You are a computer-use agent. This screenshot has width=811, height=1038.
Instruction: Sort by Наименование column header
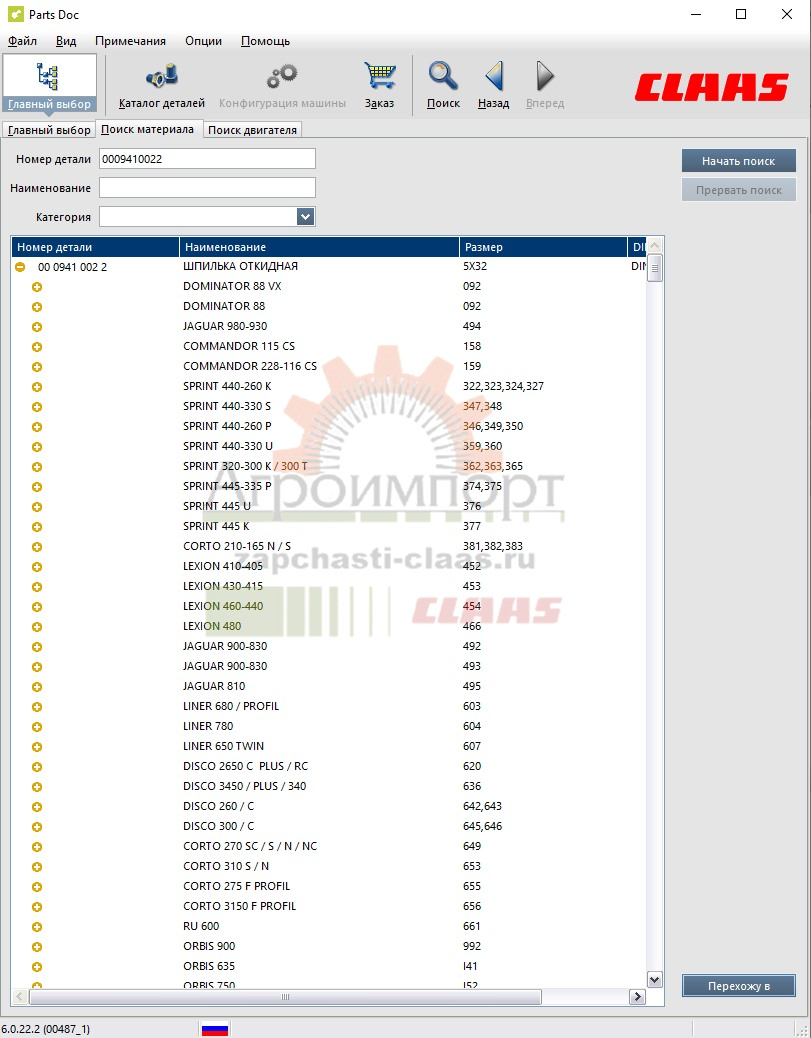(x=319, y=247)
